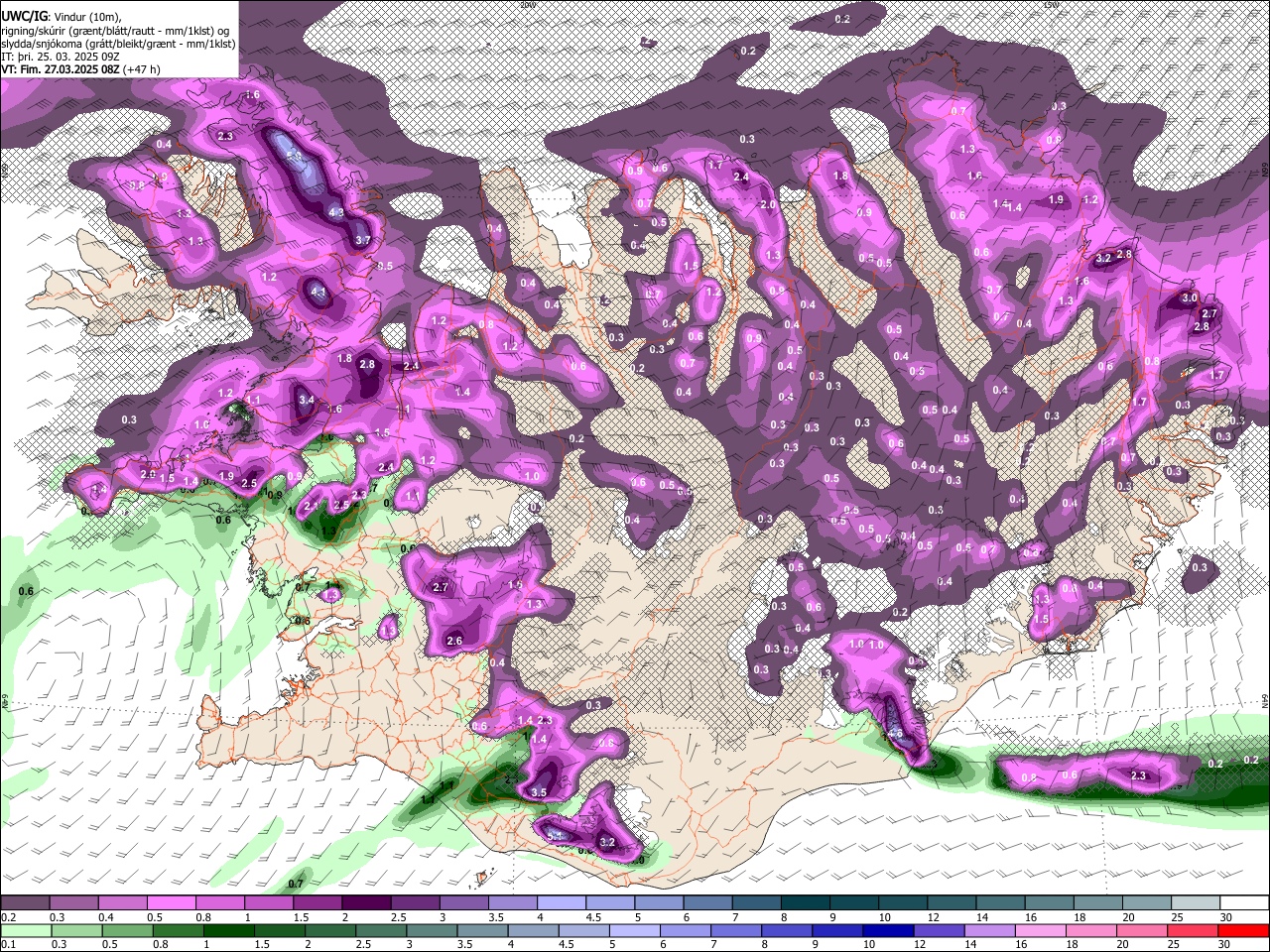The height and width of the screenshot is (952, 1270).
Task: Pick the violet 12 swatch in lower legend
Action: click(x=940, y=930)
